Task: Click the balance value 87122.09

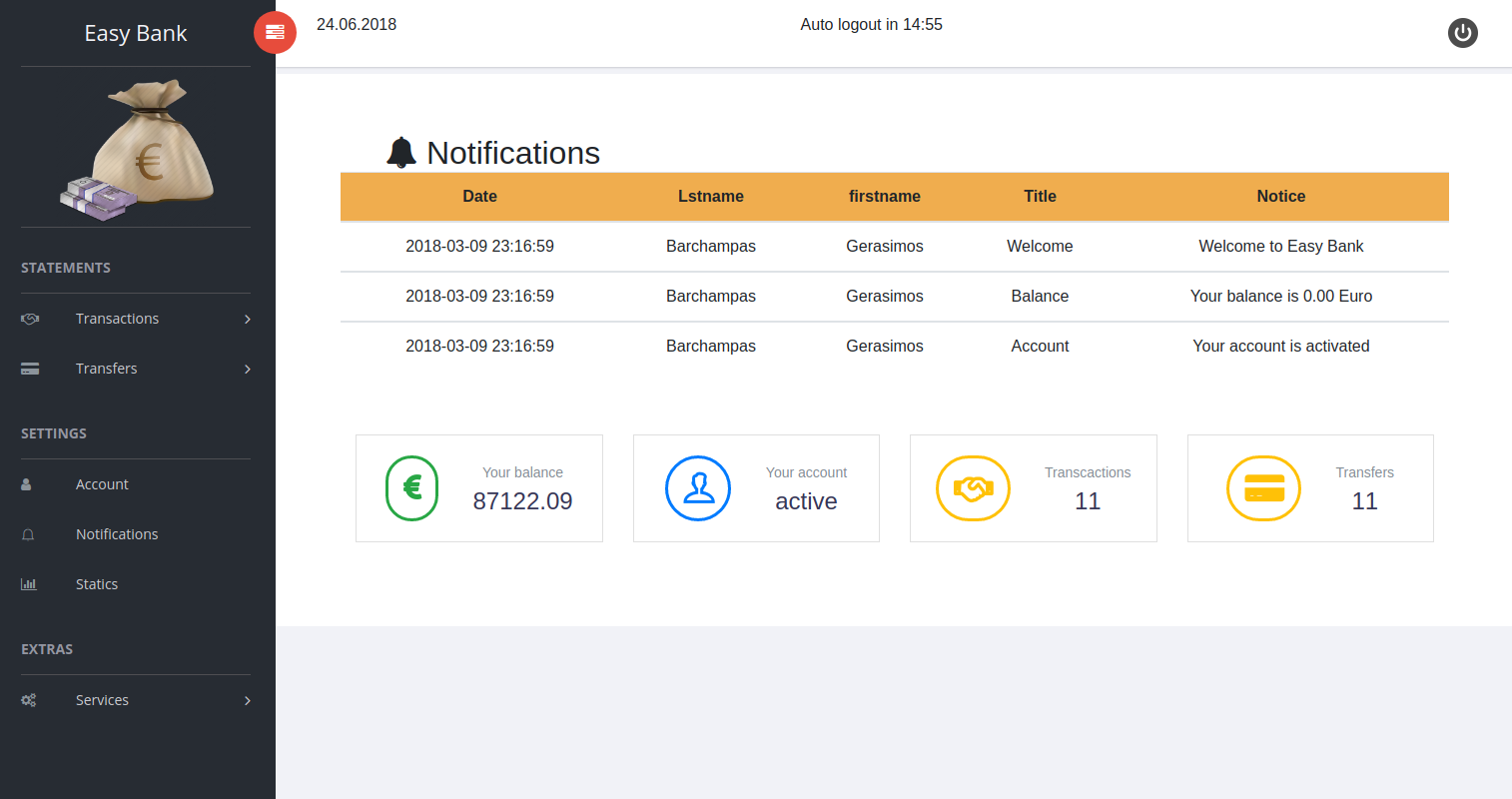Action: tap(522, 501)
